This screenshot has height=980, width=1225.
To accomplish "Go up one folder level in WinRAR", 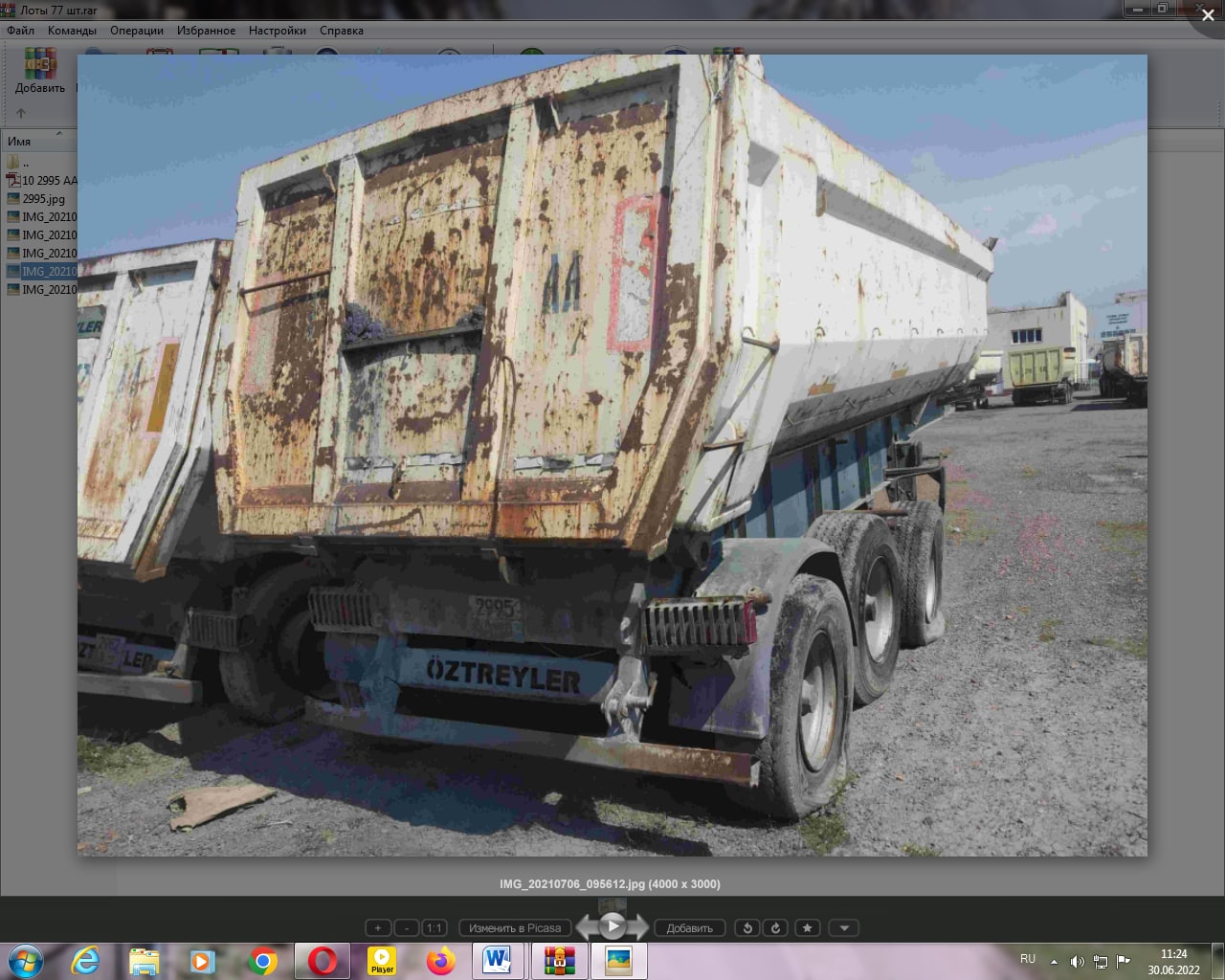I will click(x=21, y=113).
